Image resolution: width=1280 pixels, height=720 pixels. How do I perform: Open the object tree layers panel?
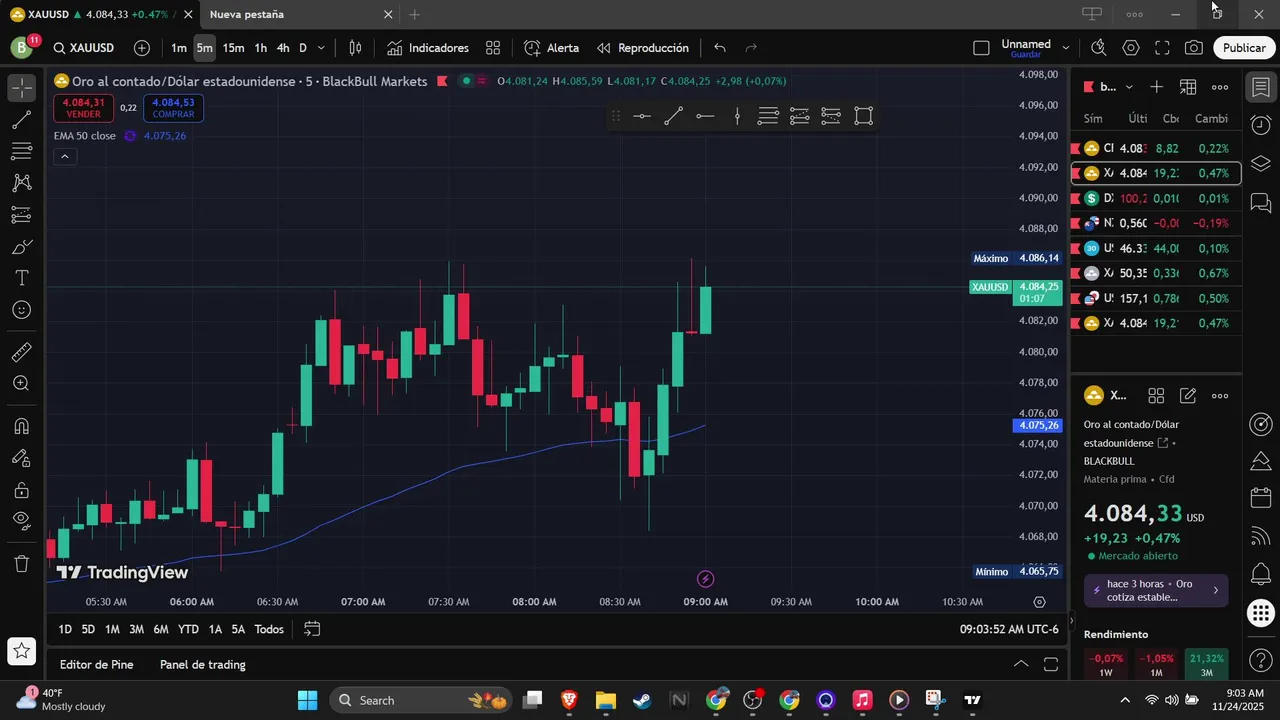pyautogui.click(x=1260, y=164)
